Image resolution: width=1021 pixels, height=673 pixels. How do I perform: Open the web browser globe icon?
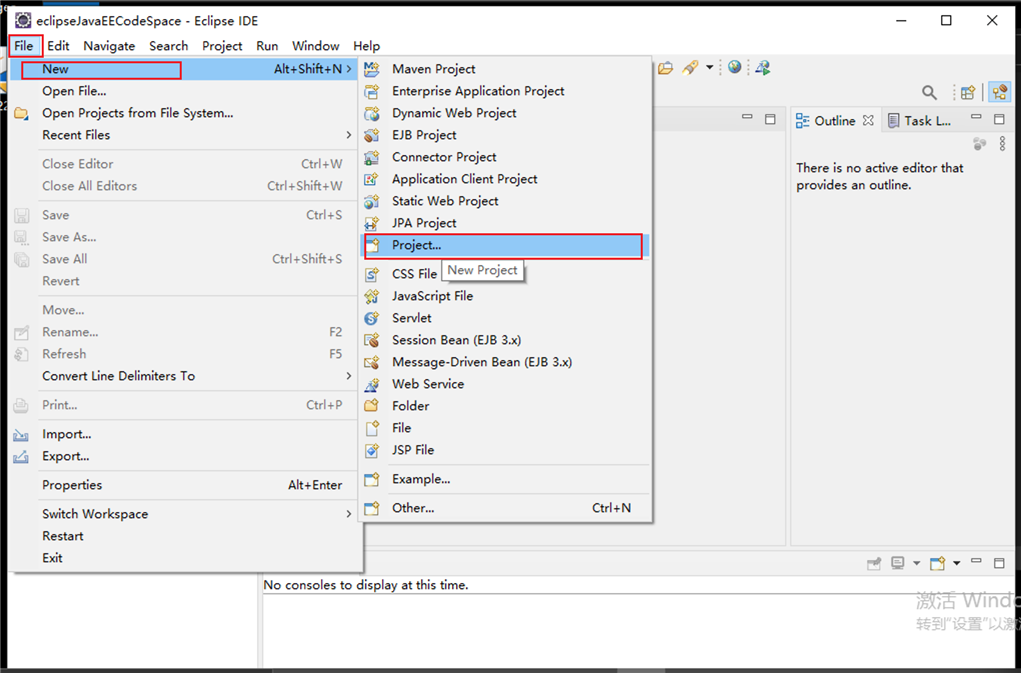tap(734, 67)
